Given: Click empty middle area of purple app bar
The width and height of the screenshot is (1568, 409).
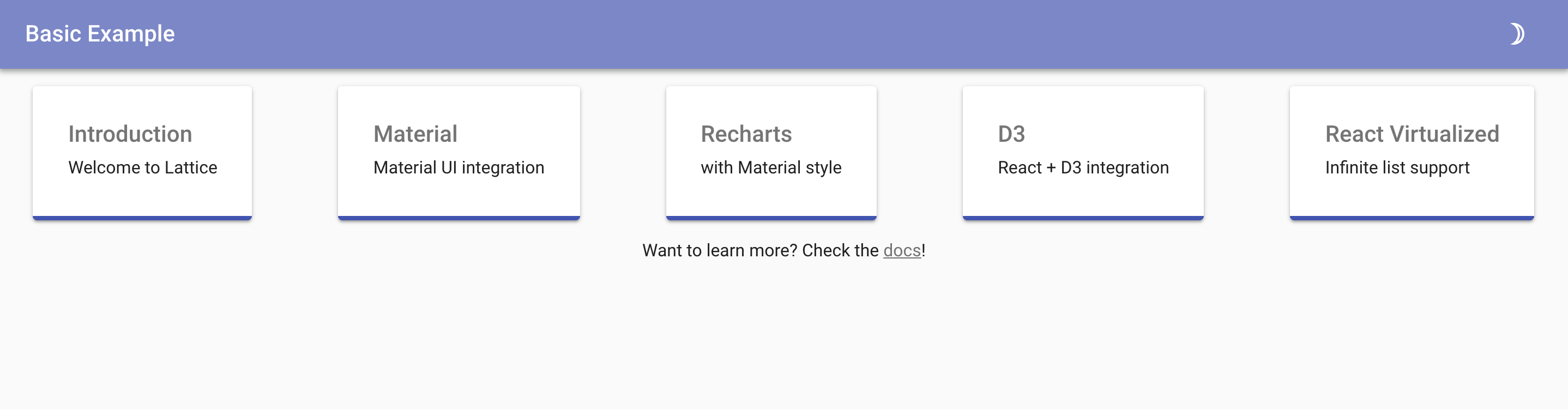Looking at the screenshot, I should 784,34.
